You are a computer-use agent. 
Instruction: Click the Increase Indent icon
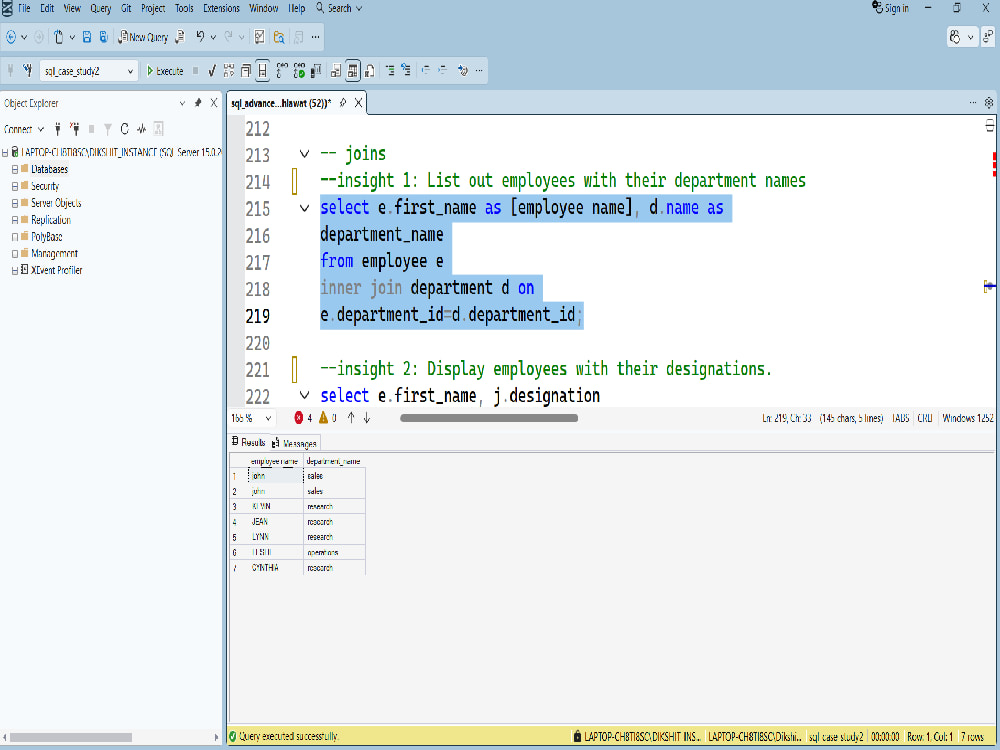tap(443, 71)
